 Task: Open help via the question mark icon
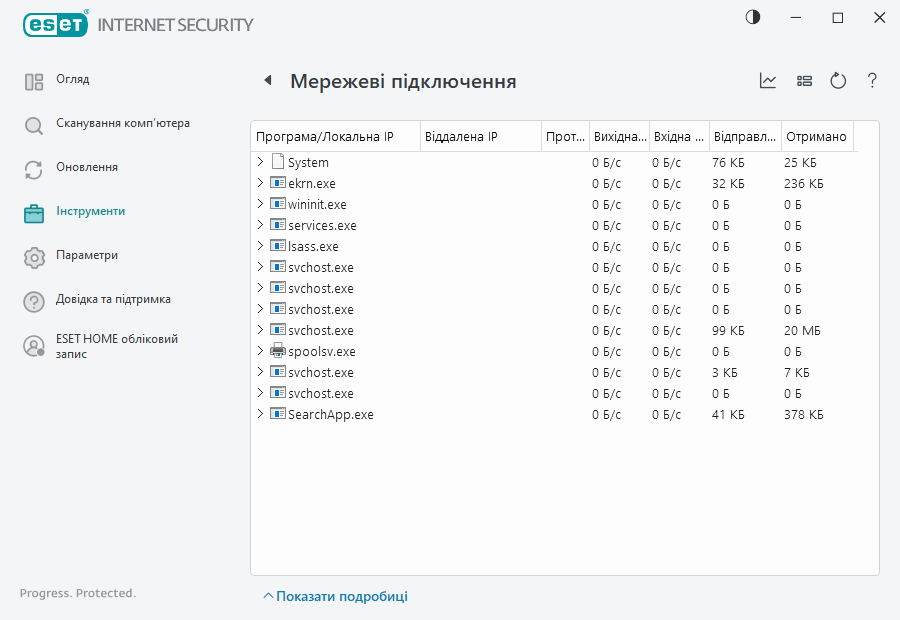point(871,81)
